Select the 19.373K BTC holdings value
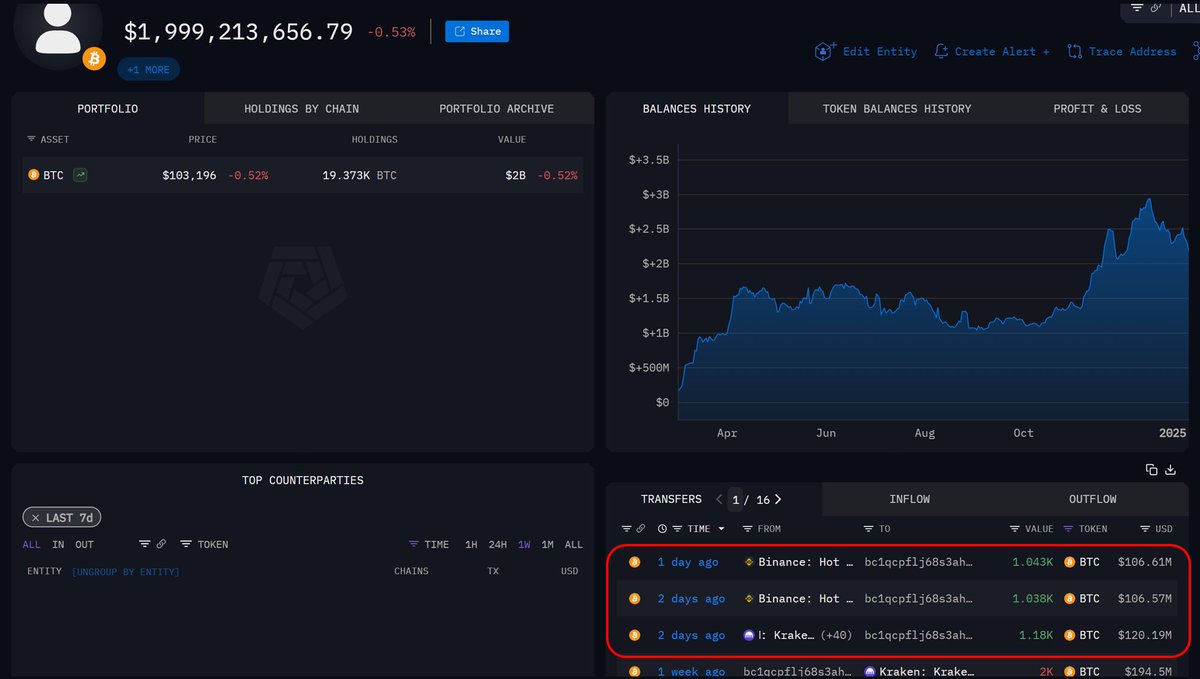The height and width of the screenshot is (679, 1200). tap(359, 175)
